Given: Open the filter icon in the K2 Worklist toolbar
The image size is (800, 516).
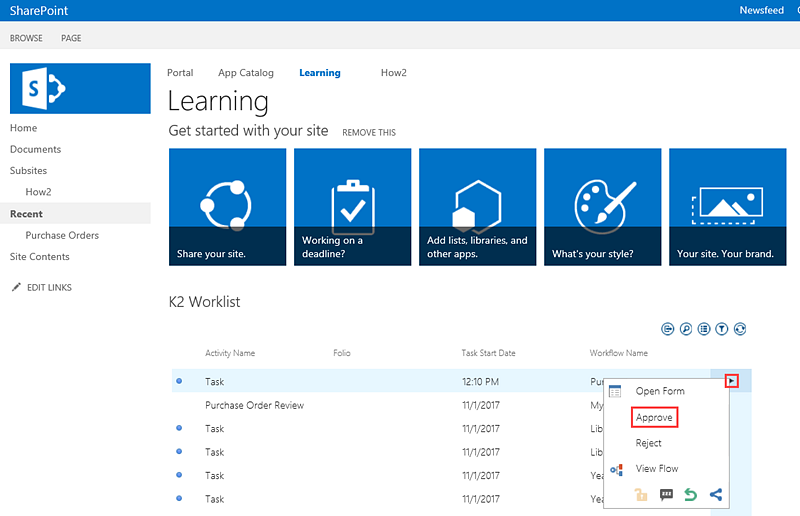Looking at the screenshot, I should 722,329.
